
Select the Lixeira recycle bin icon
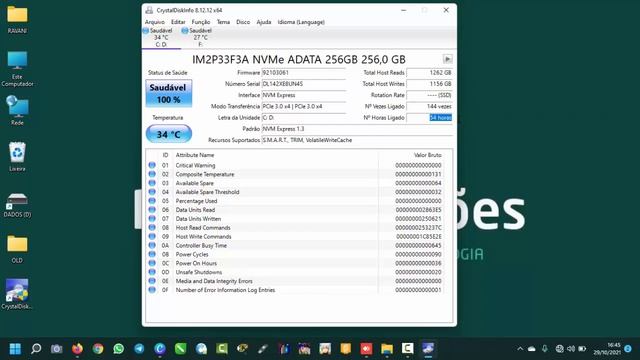coord(17,156)
